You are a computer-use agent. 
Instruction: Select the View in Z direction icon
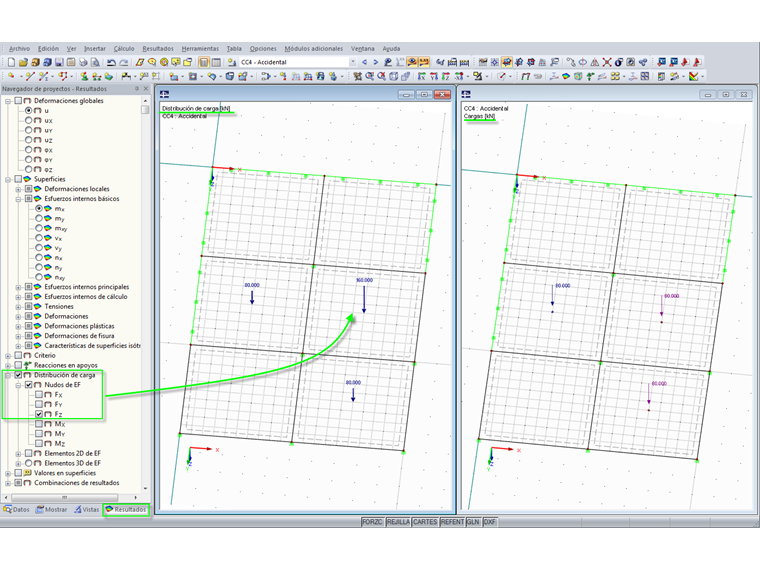[445, 76]
